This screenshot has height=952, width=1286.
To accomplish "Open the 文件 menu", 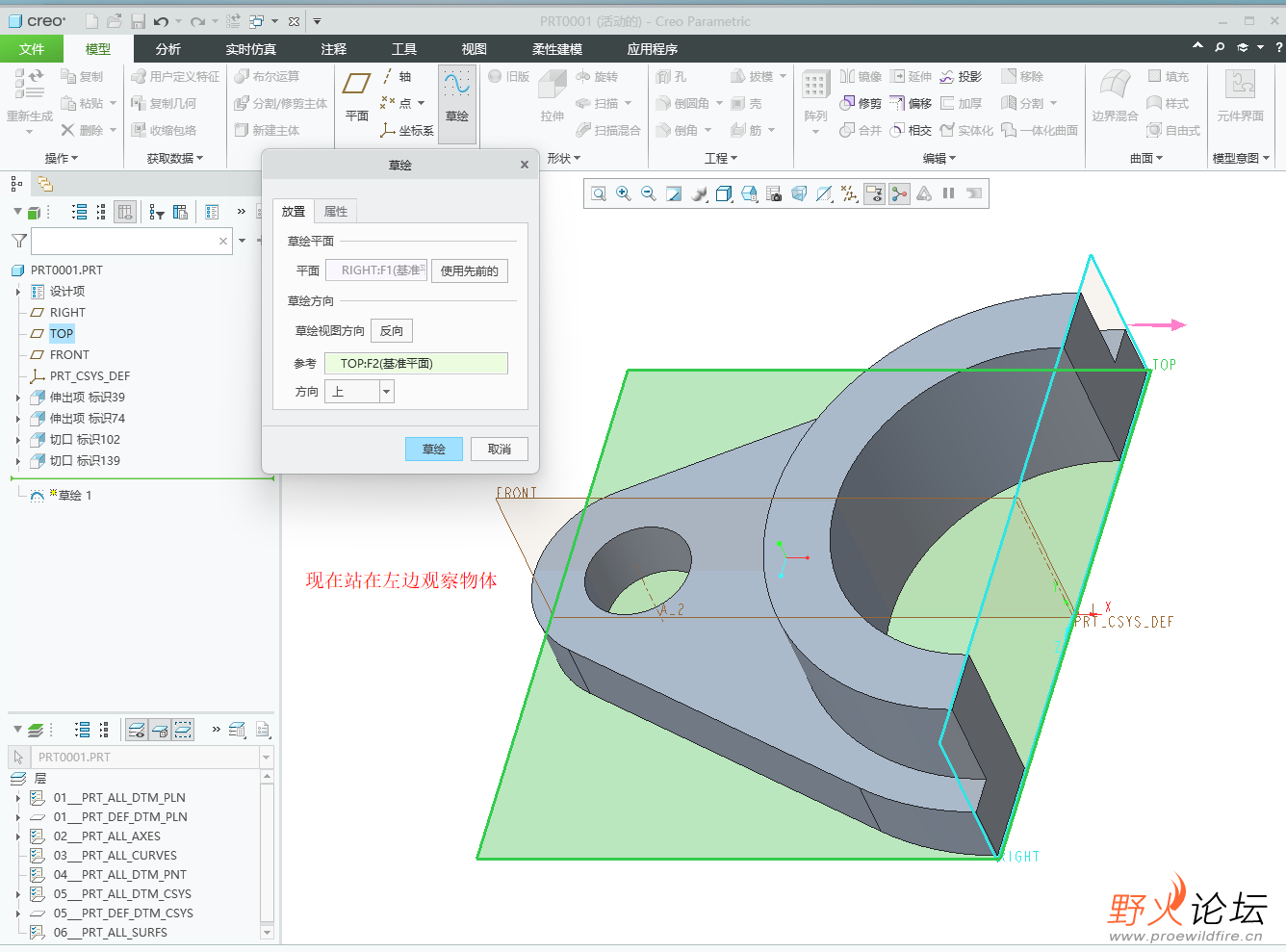I will tap(32, 48).
